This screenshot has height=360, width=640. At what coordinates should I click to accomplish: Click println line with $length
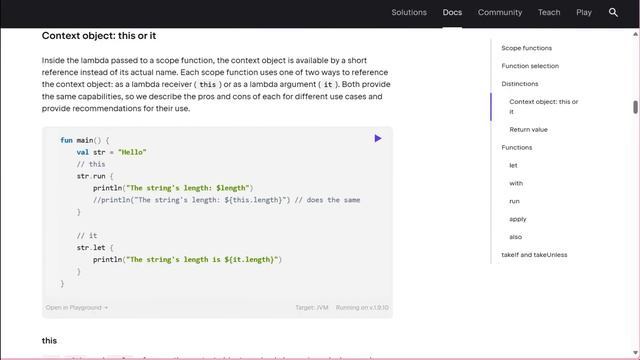[173, 188]
